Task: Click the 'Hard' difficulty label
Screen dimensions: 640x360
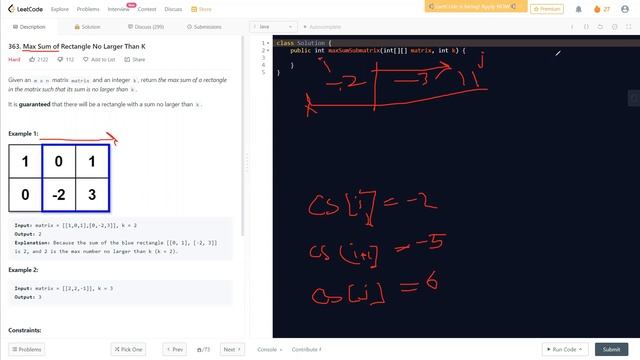Action: pyautogui.click(x=14, y=60)
